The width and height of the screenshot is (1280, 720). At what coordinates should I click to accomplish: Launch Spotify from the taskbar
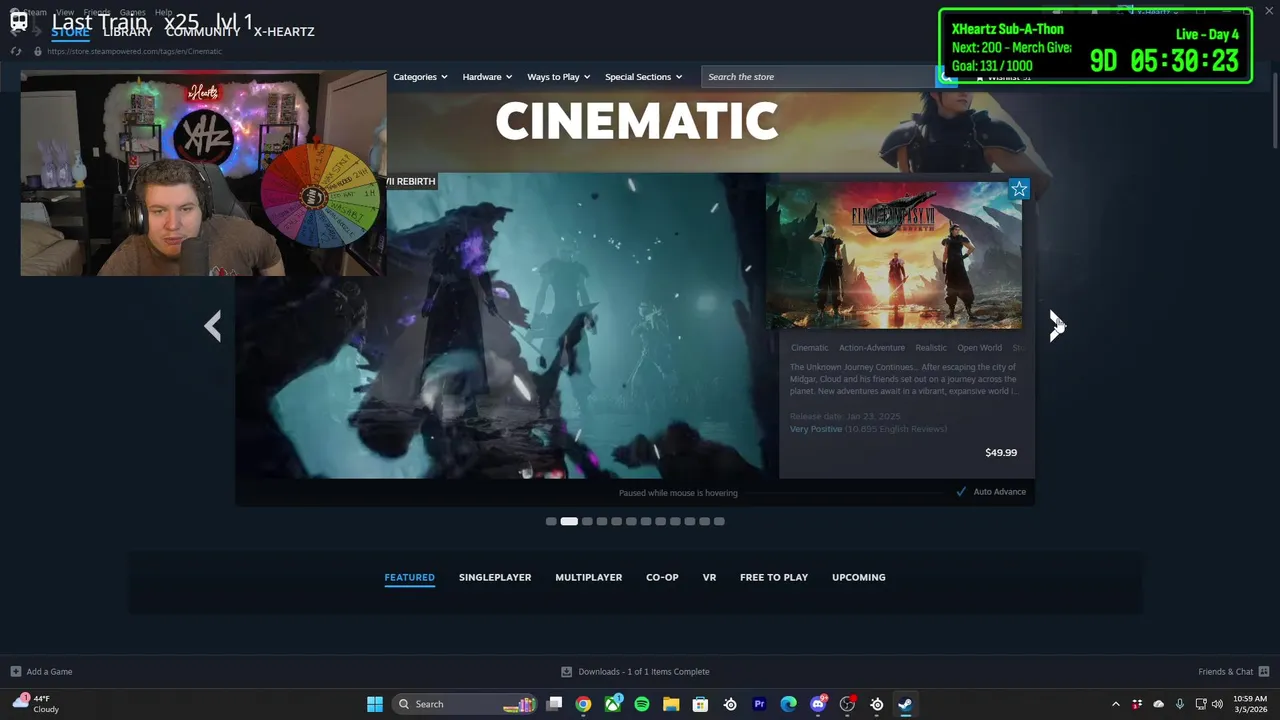pos(642,704)
